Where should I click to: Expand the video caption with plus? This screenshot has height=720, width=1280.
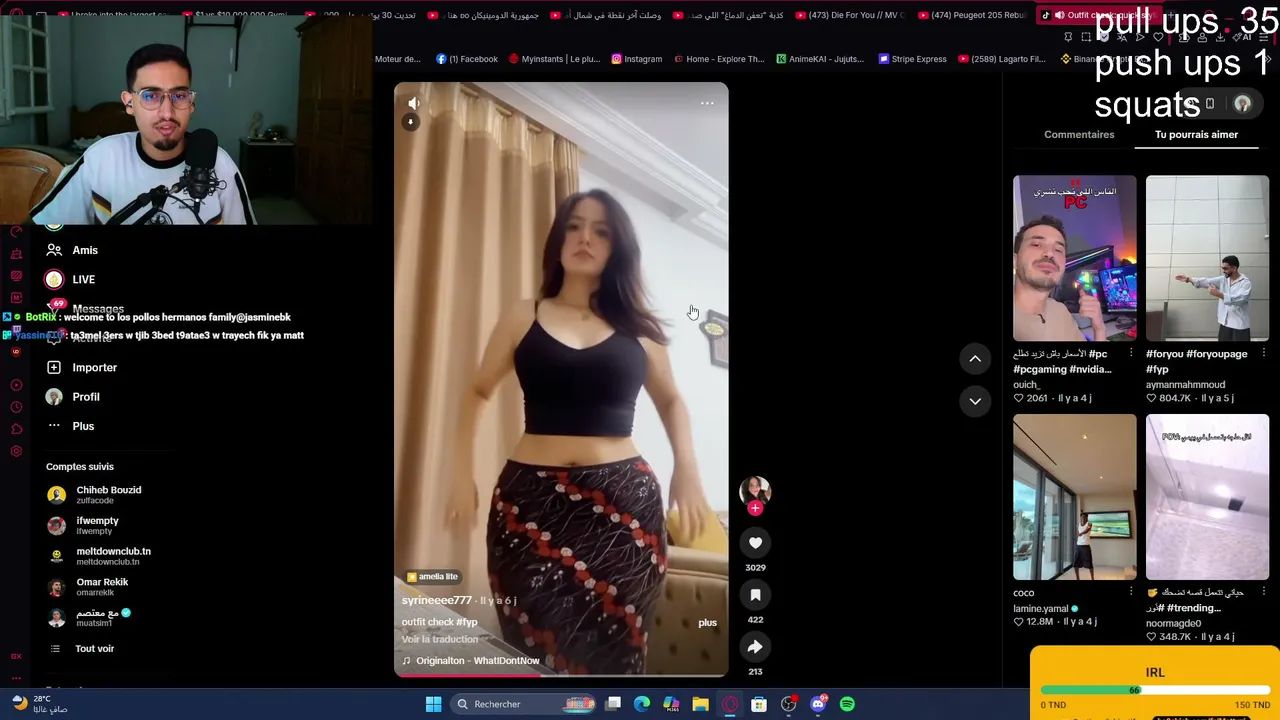pyautogui.click(x=707, y=623)
